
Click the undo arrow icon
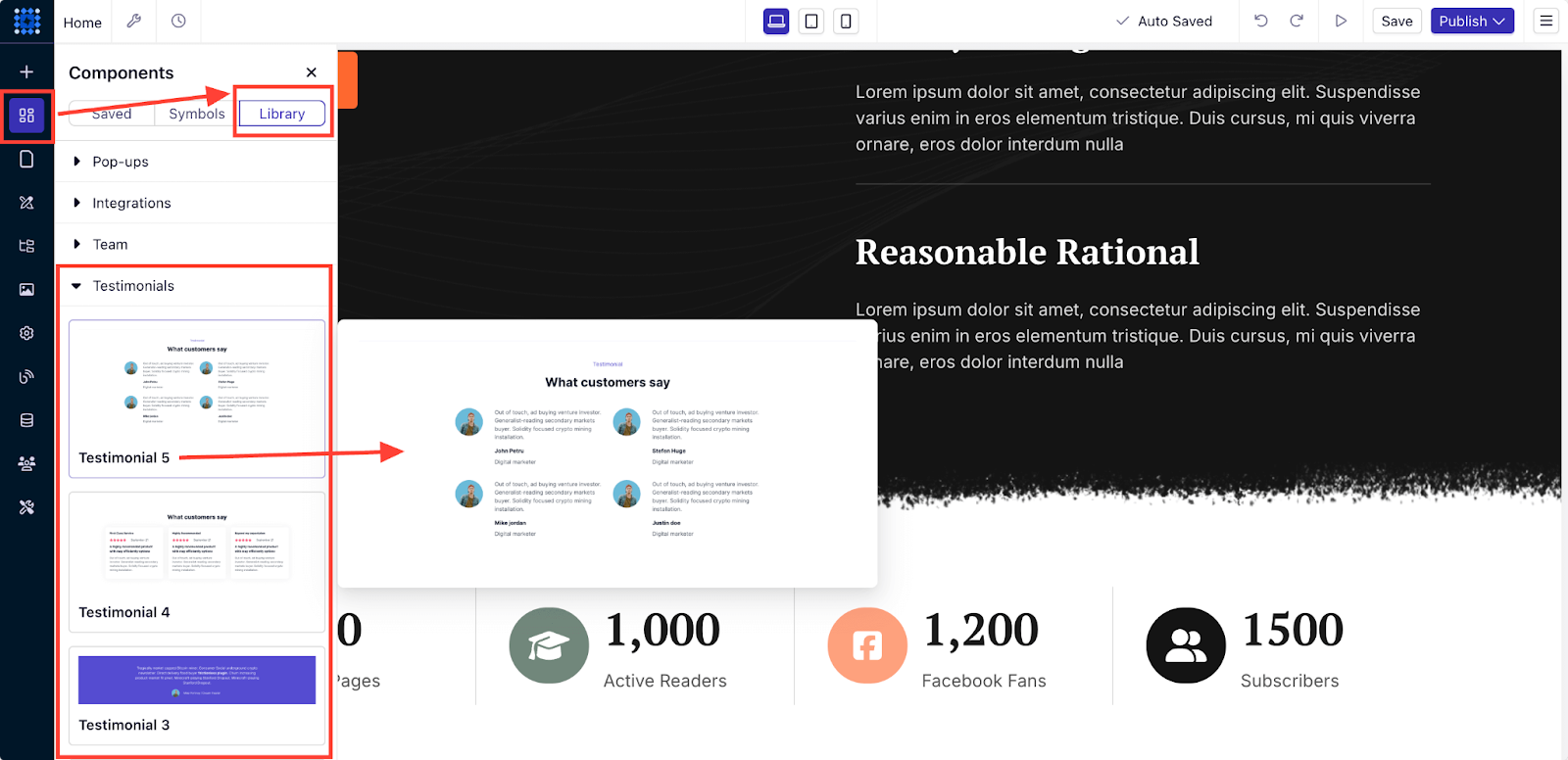[1261, 21]
